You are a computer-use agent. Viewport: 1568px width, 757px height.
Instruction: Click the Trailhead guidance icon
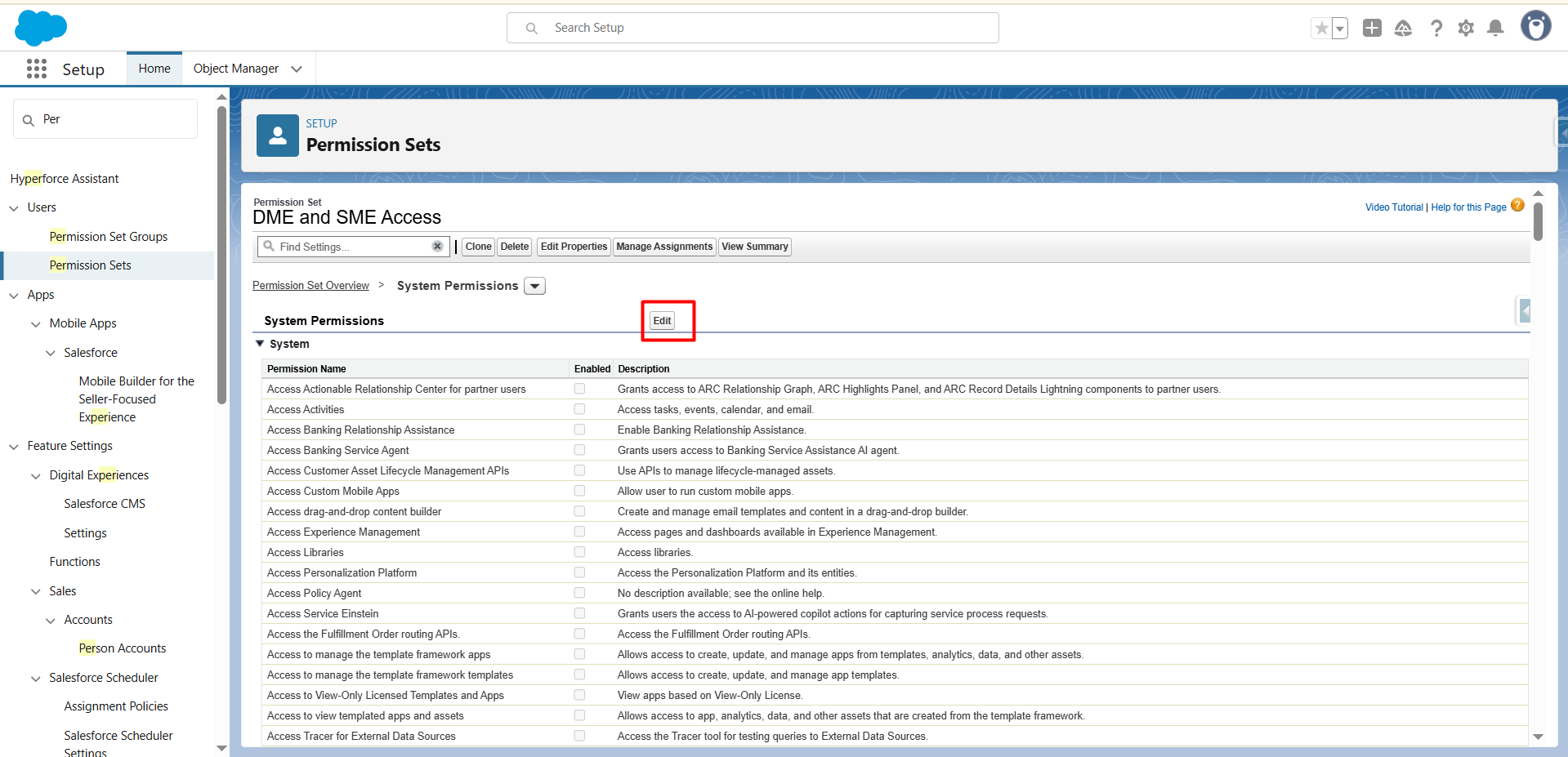[x=1403, y=29]
